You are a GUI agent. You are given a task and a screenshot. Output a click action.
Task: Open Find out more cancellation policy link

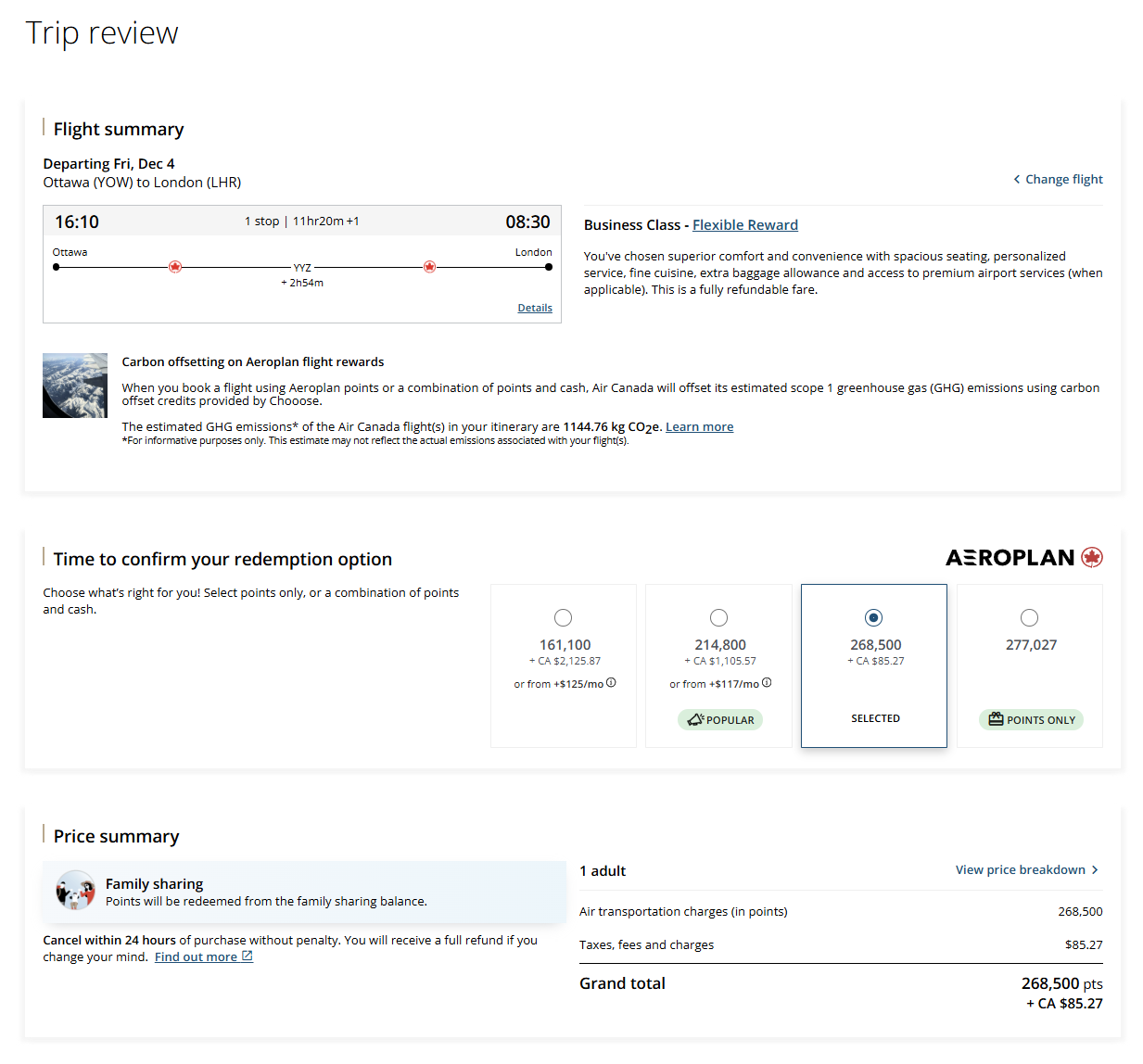point(196,957)
